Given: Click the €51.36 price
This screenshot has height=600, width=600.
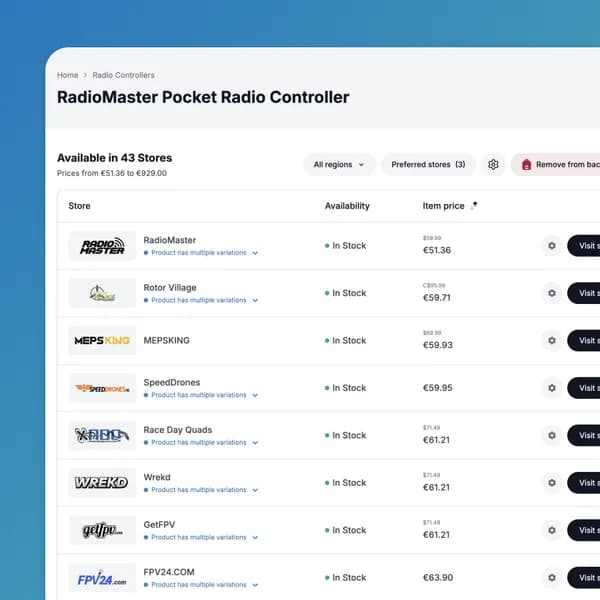Looking at the screenshot, I should [x=437, y=250].
